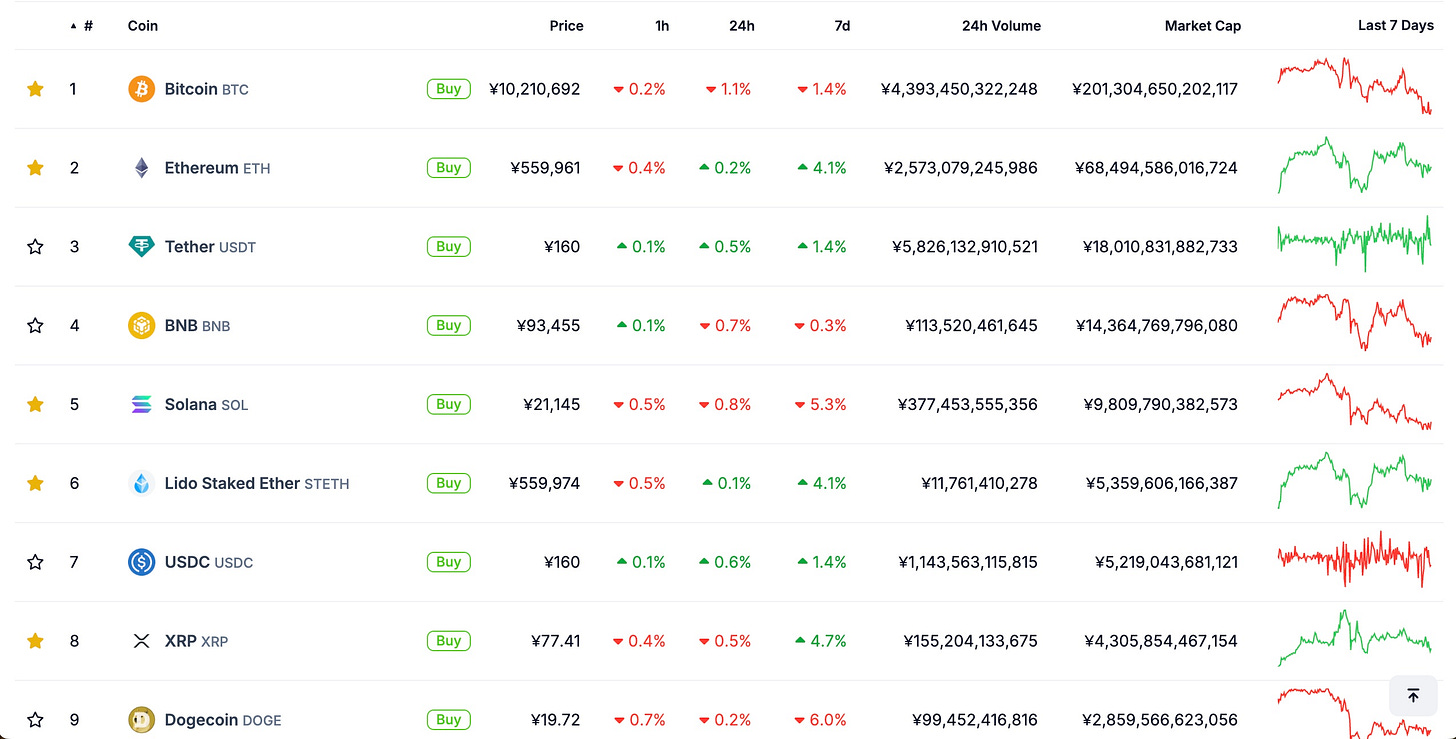Screen dimensions: 1456x739
Task: Sort by 24h change header
Action: pos(742,26)
